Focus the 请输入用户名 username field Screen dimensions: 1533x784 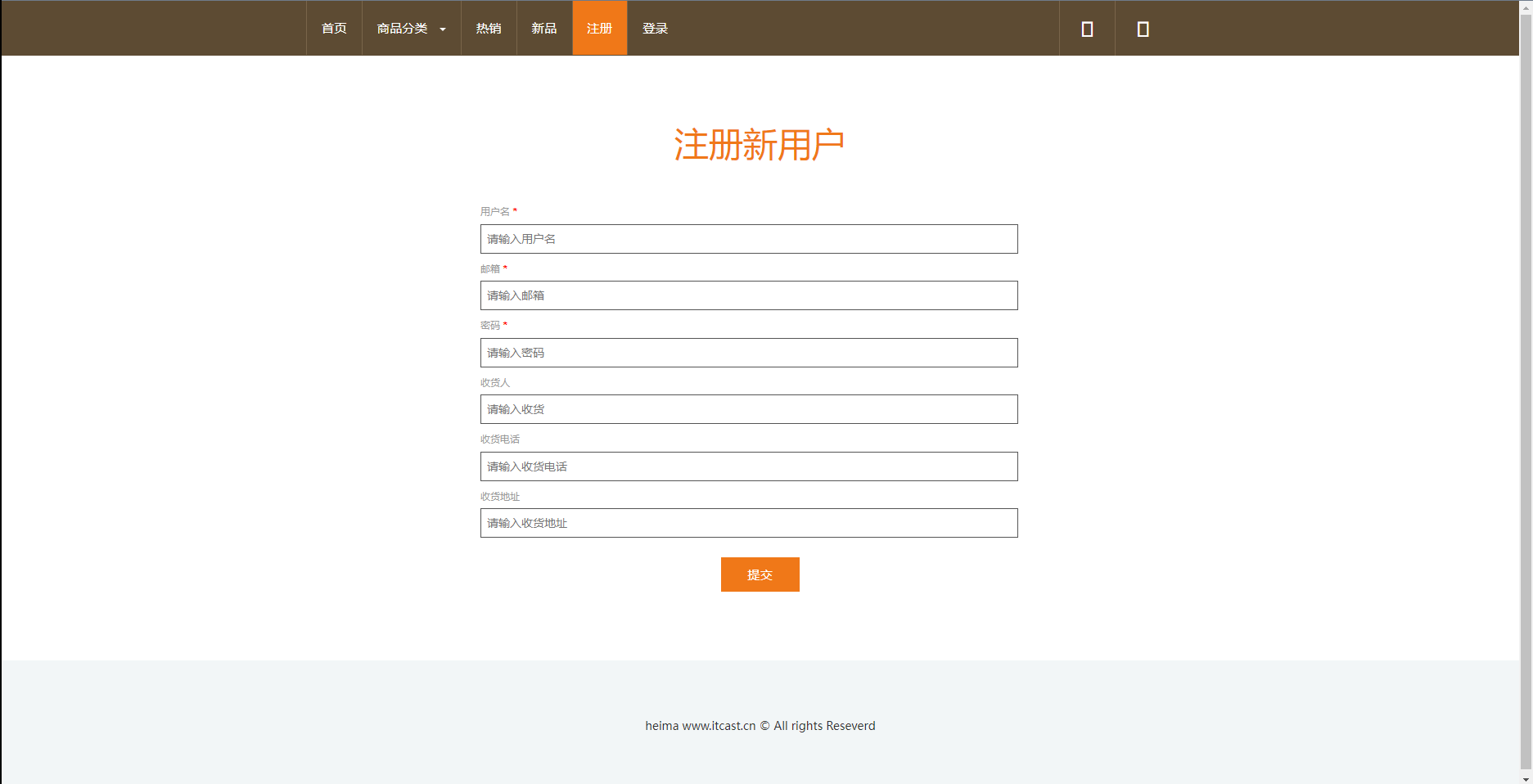pyautogui.click(x=749, y=239)
